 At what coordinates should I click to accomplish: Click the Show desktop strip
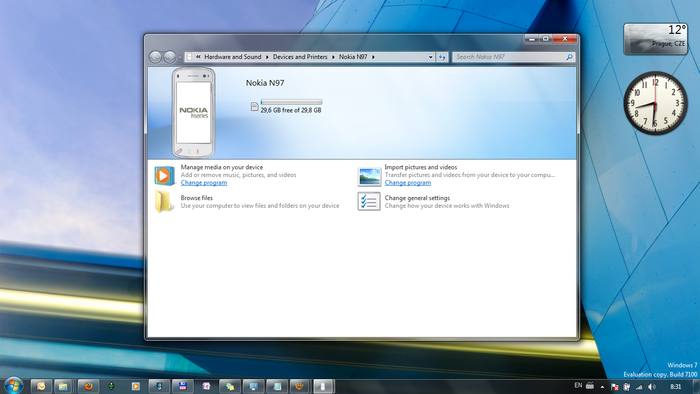696,386
